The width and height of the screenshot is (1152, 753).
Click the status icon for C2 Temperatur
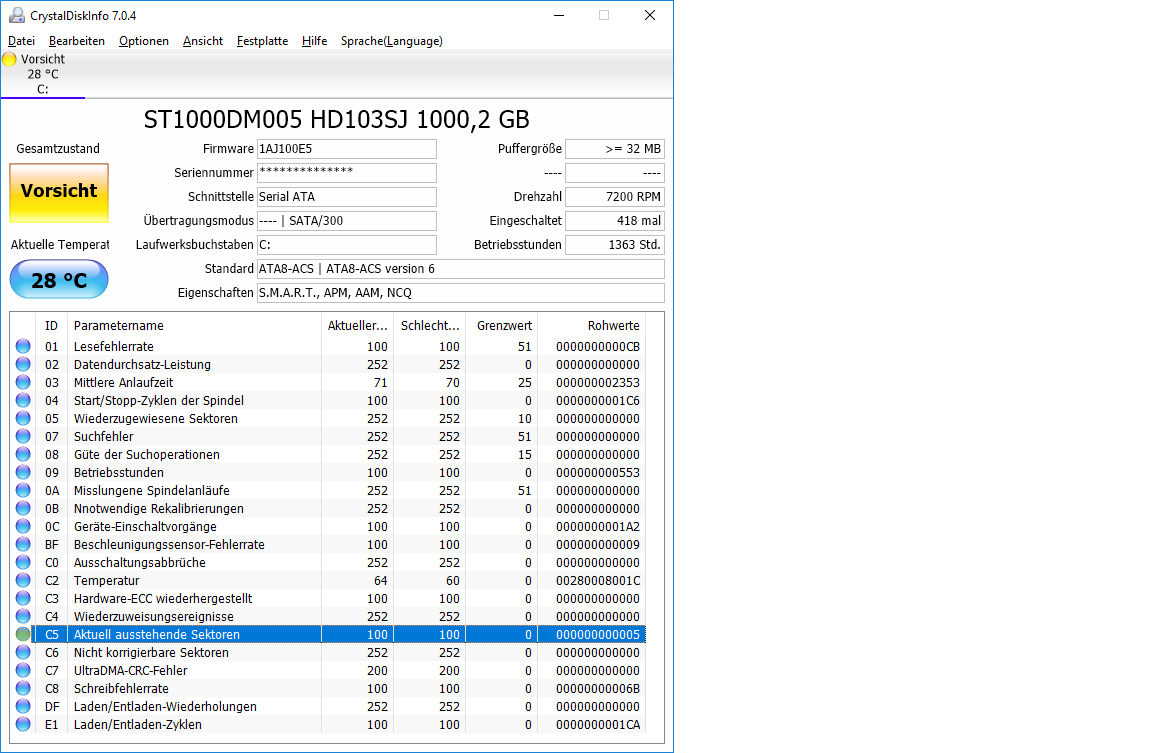tap(24, 580)
